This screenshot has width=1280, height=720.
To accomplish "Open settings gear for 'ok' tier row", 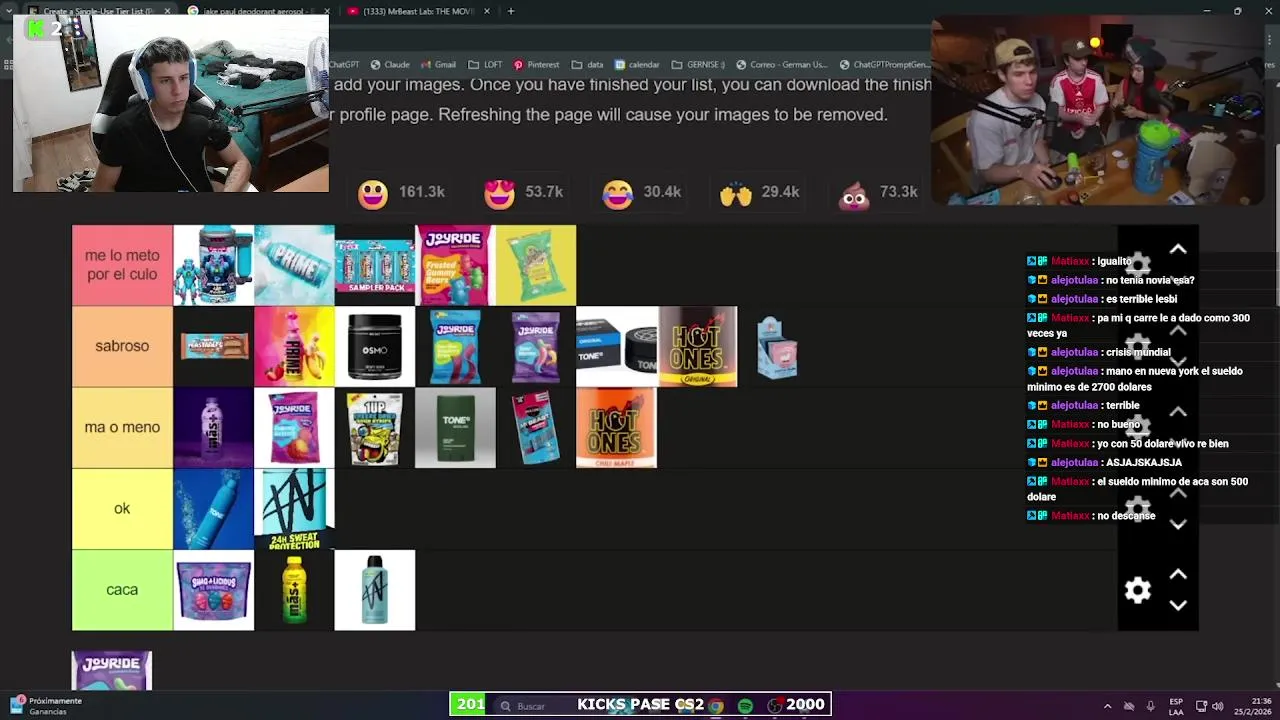I will (1138, 509).
